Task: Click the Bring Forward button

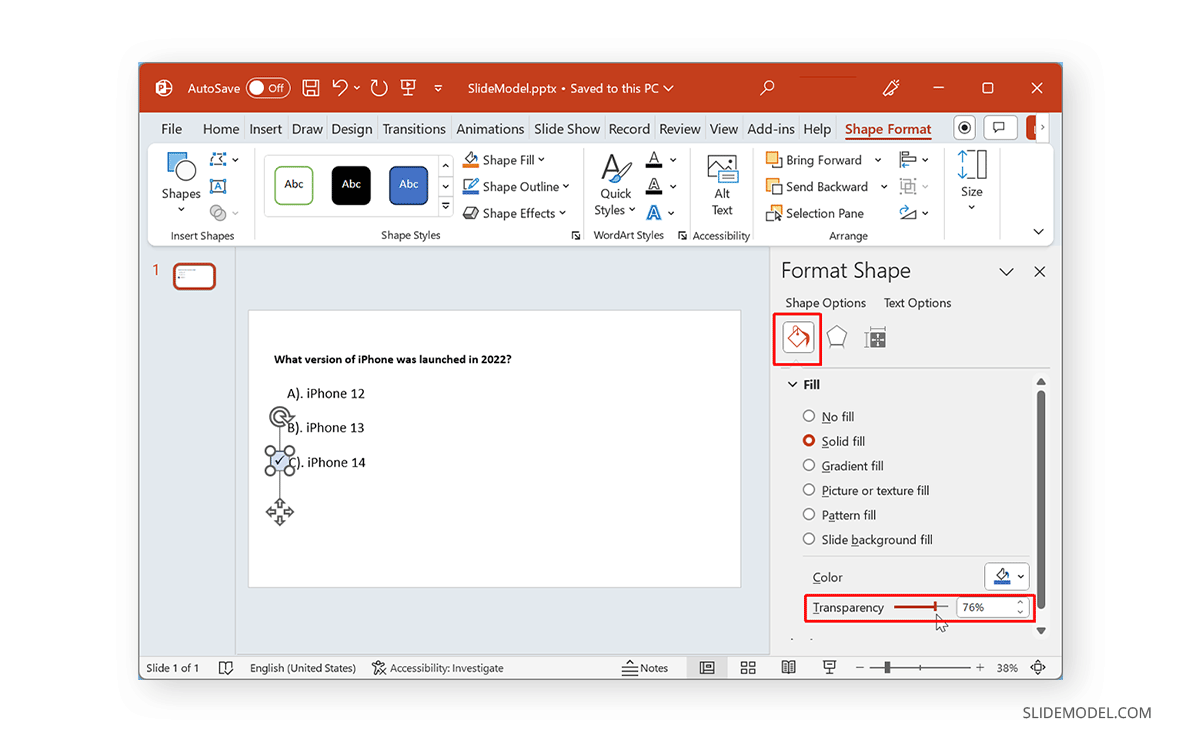Action: (x=815, y=160)
